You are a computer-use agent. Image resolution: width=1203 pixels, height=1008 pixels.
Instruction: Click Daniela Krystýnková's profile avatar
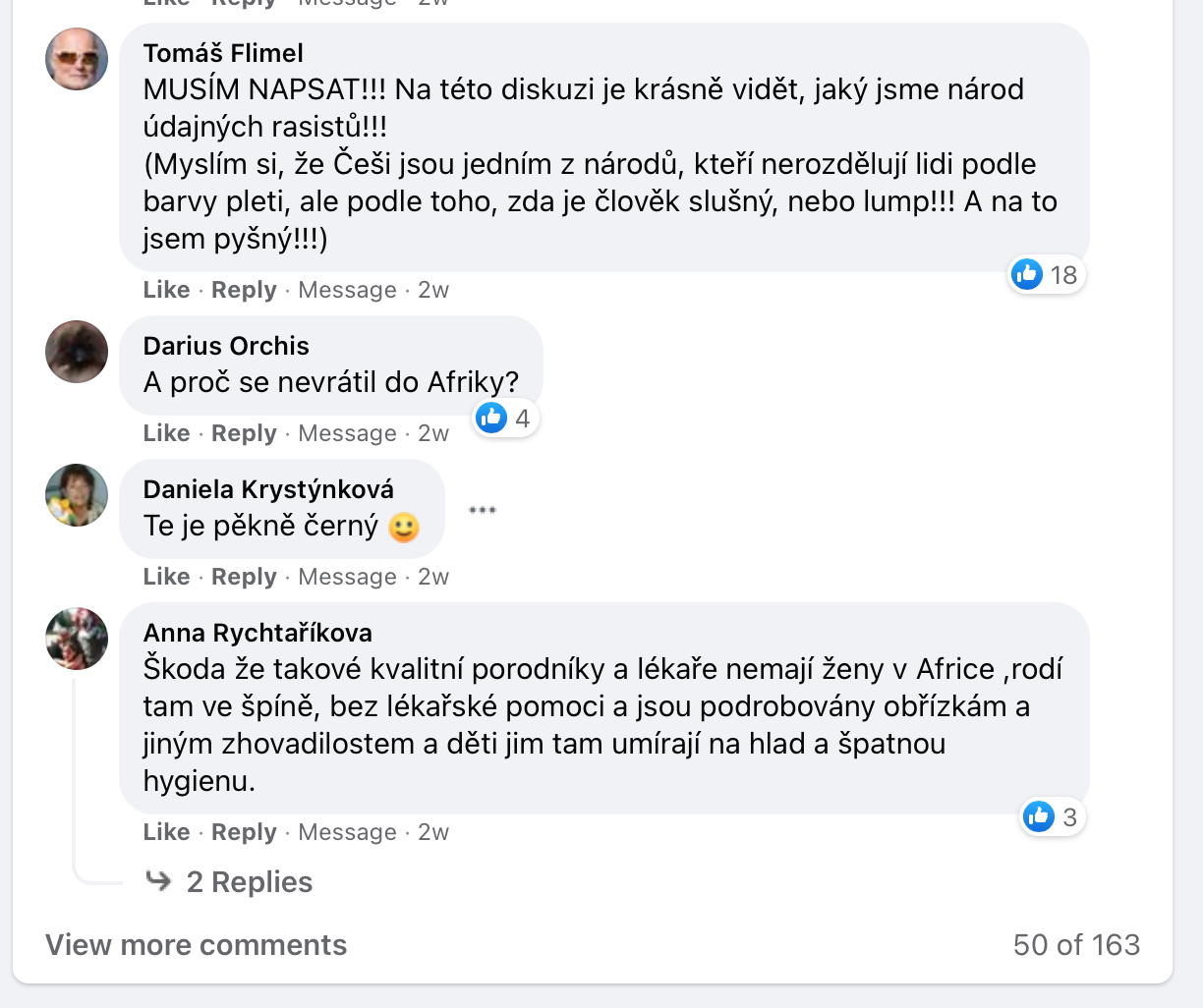click(x=77, y=495)
